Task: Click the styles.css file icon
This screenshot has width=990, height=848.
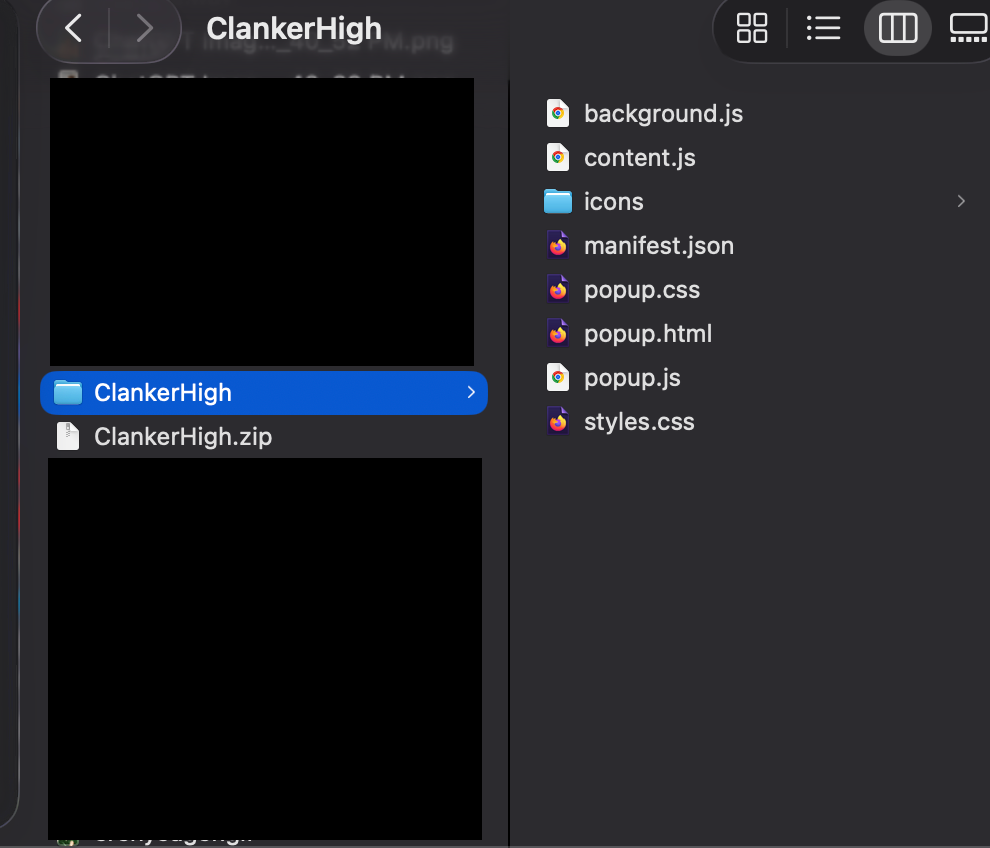Action: 558,421
